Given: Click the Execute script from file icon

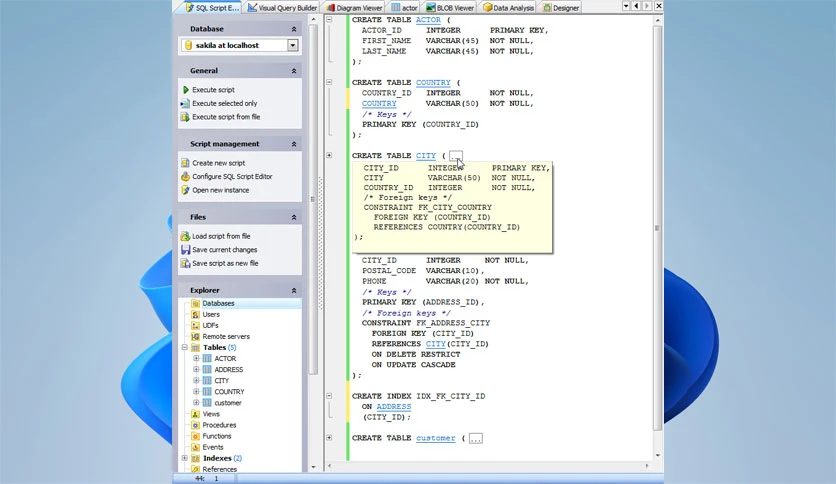Looking at the screenshot, I should point(185,117).
